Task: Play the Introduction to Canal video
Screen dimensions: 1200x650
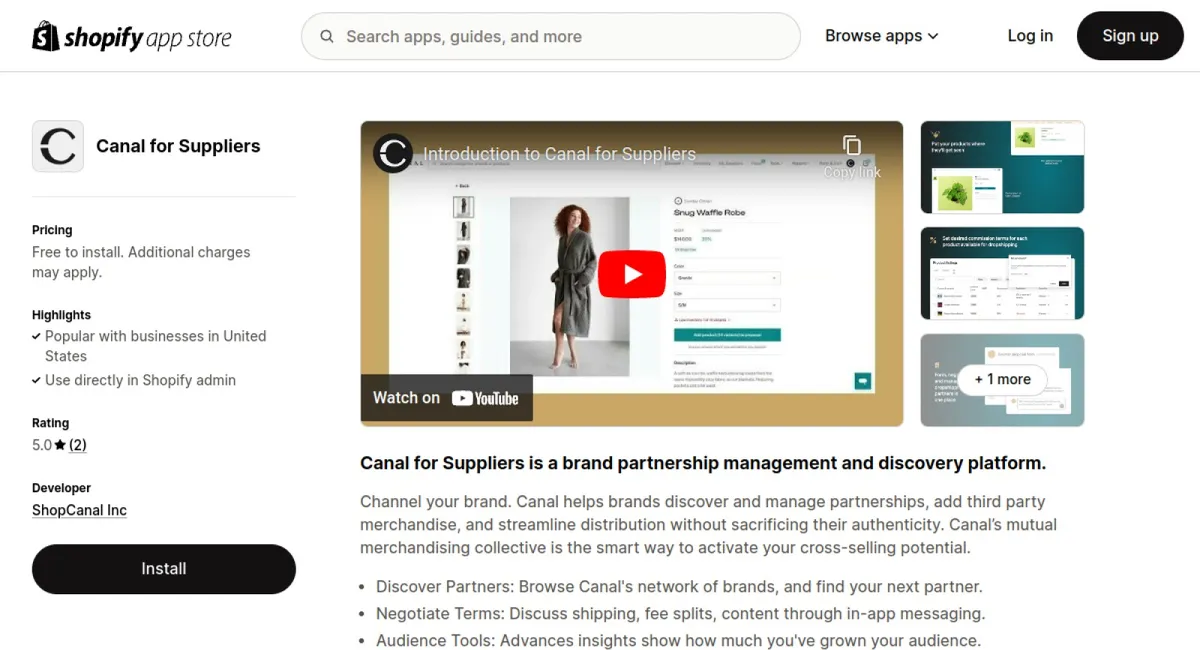Action: click(632, 274)
